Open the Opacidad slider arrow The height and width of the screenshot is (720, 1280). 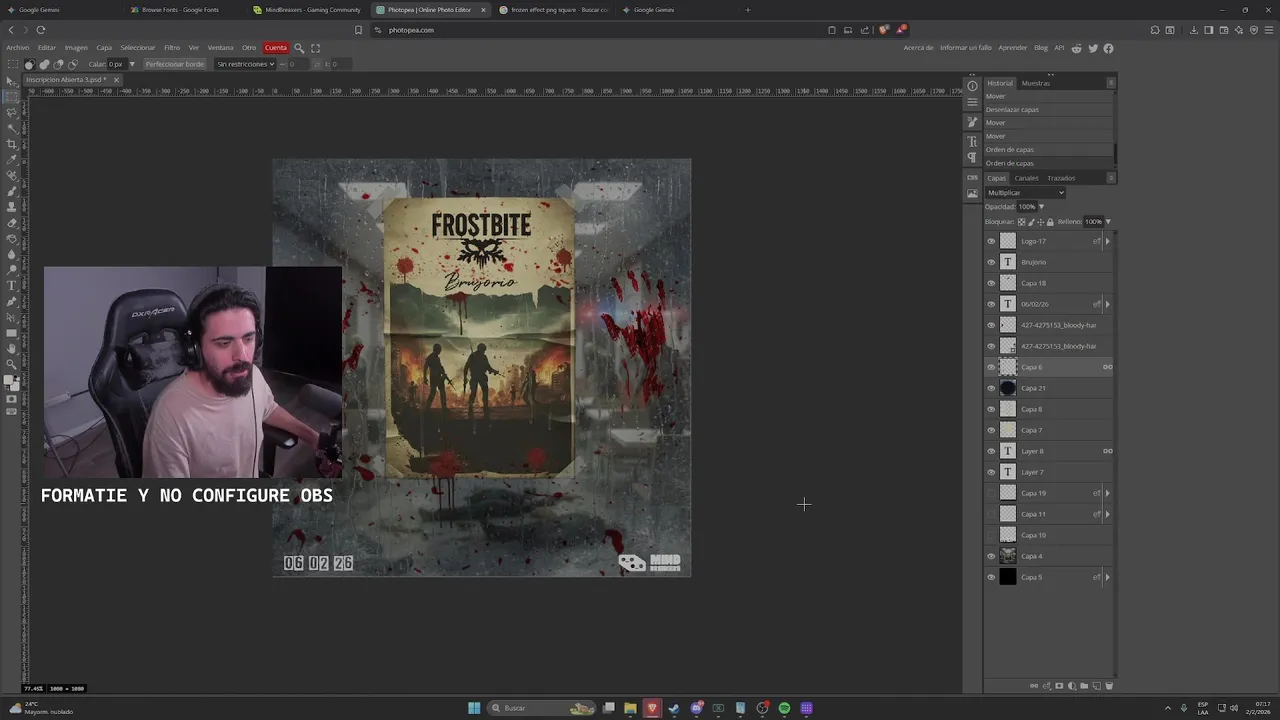click(1041, 207)
